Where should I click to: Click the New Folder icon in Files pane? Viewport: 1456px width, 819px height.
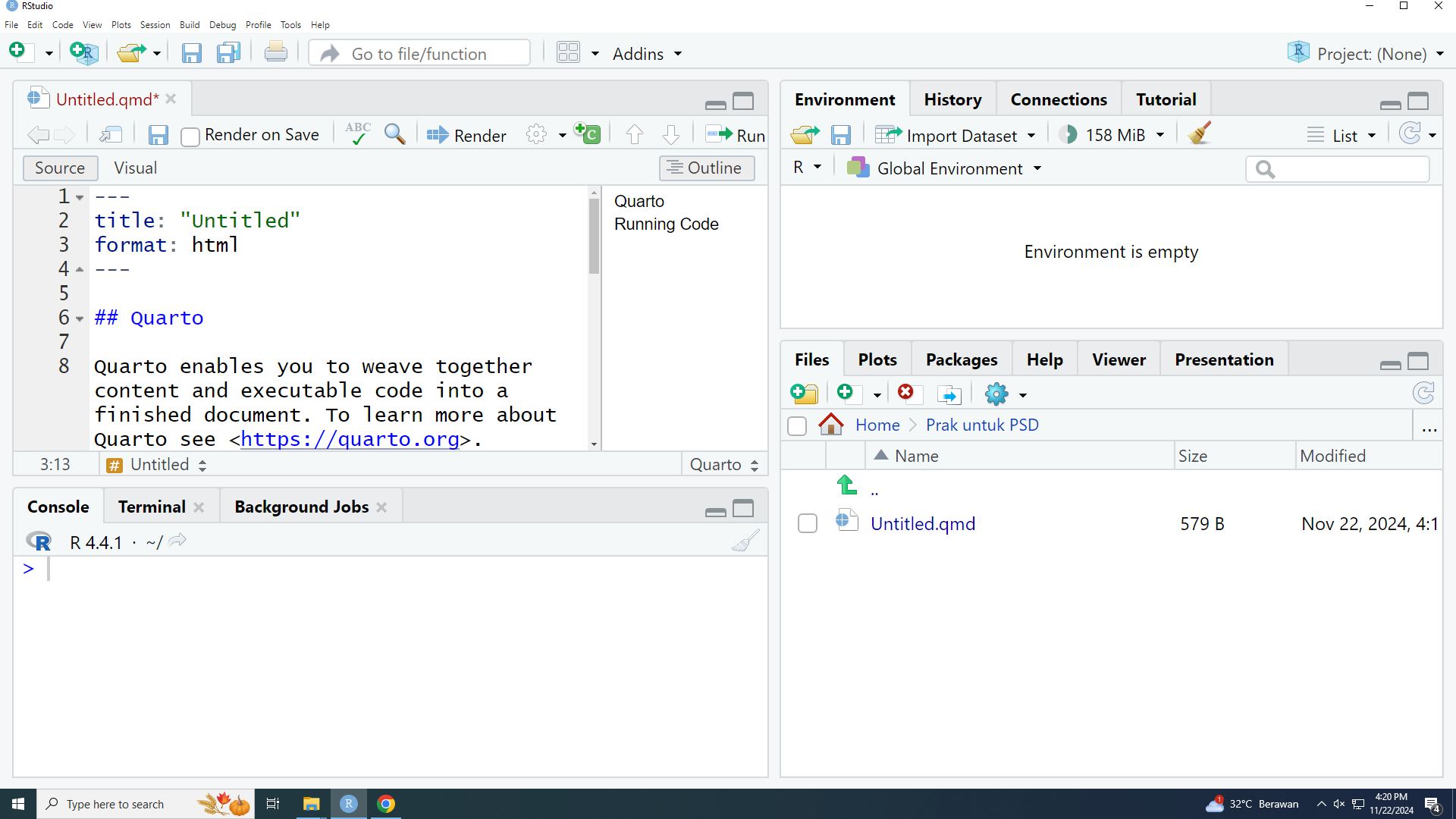pos(804,393)
